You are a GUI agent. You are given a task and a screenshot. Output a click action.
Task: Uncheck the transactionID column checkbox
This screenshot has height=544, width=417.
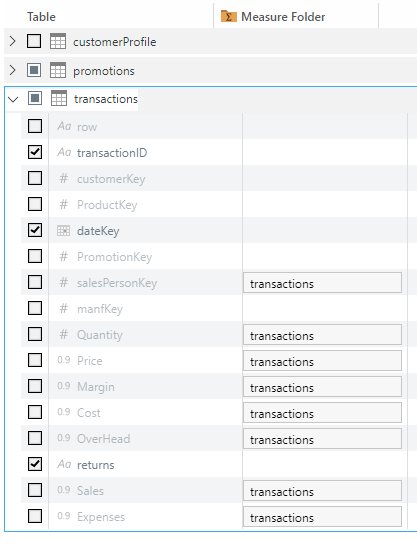[35, 152]
